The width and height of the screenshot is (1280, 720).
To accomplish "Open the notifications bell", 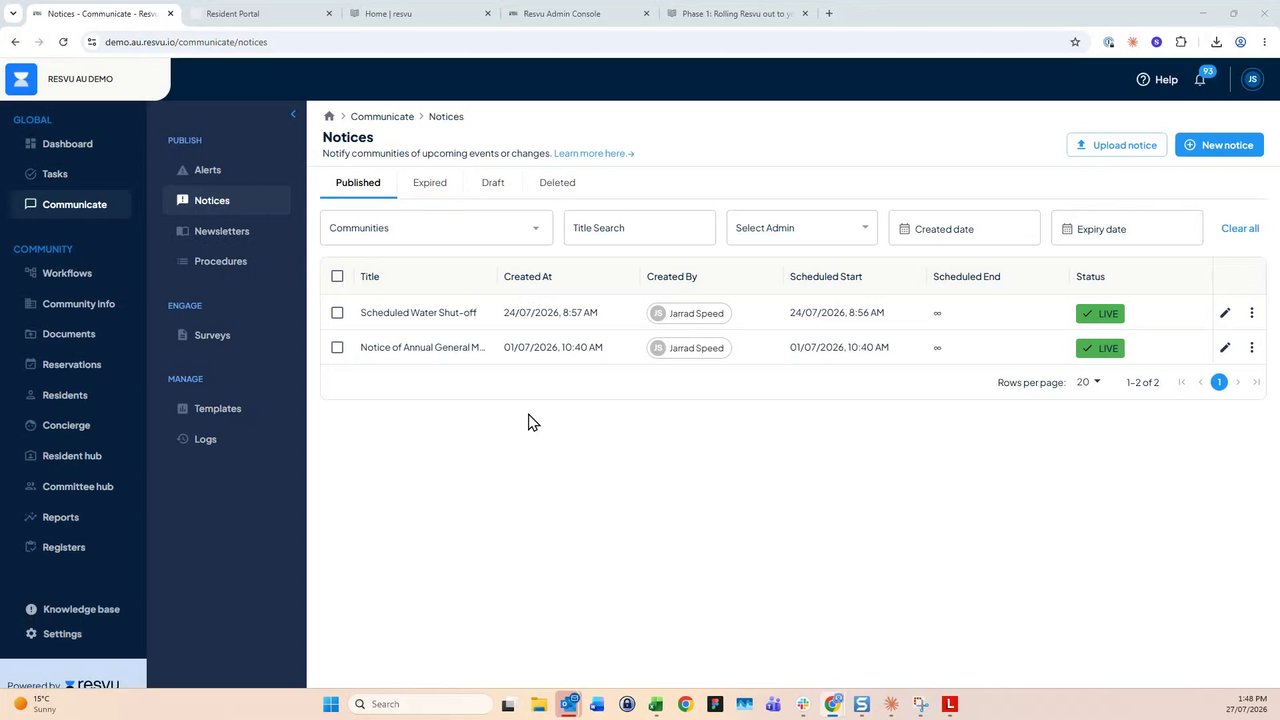I will [x=1200, y=79].
